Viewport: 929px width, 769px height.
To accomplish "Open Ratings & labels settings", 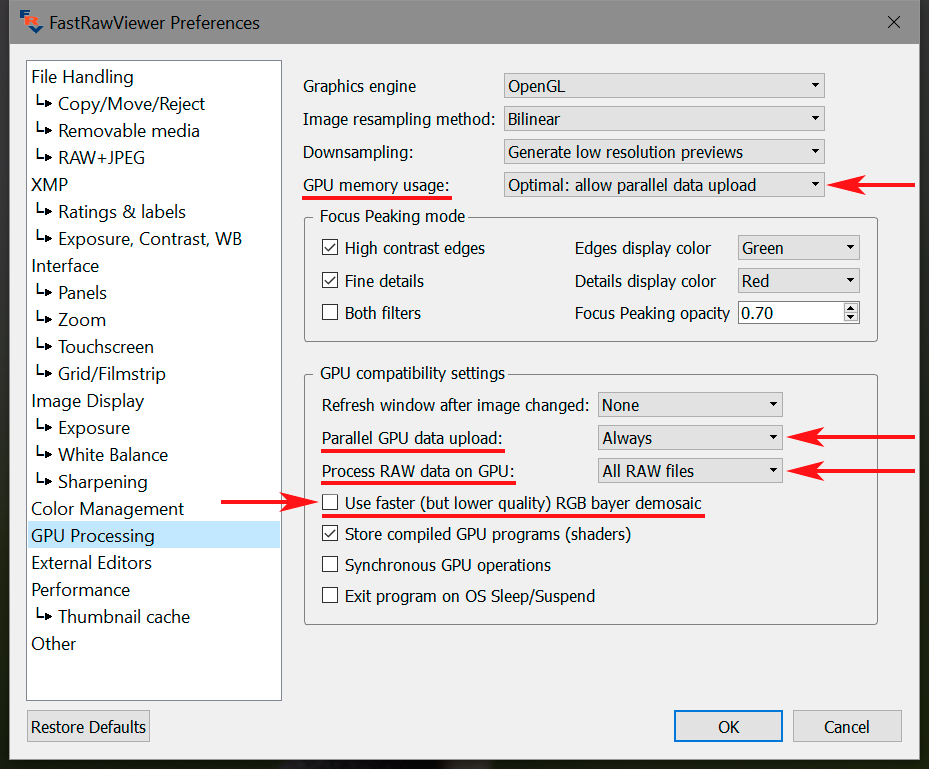I will (x=121, y=212).
